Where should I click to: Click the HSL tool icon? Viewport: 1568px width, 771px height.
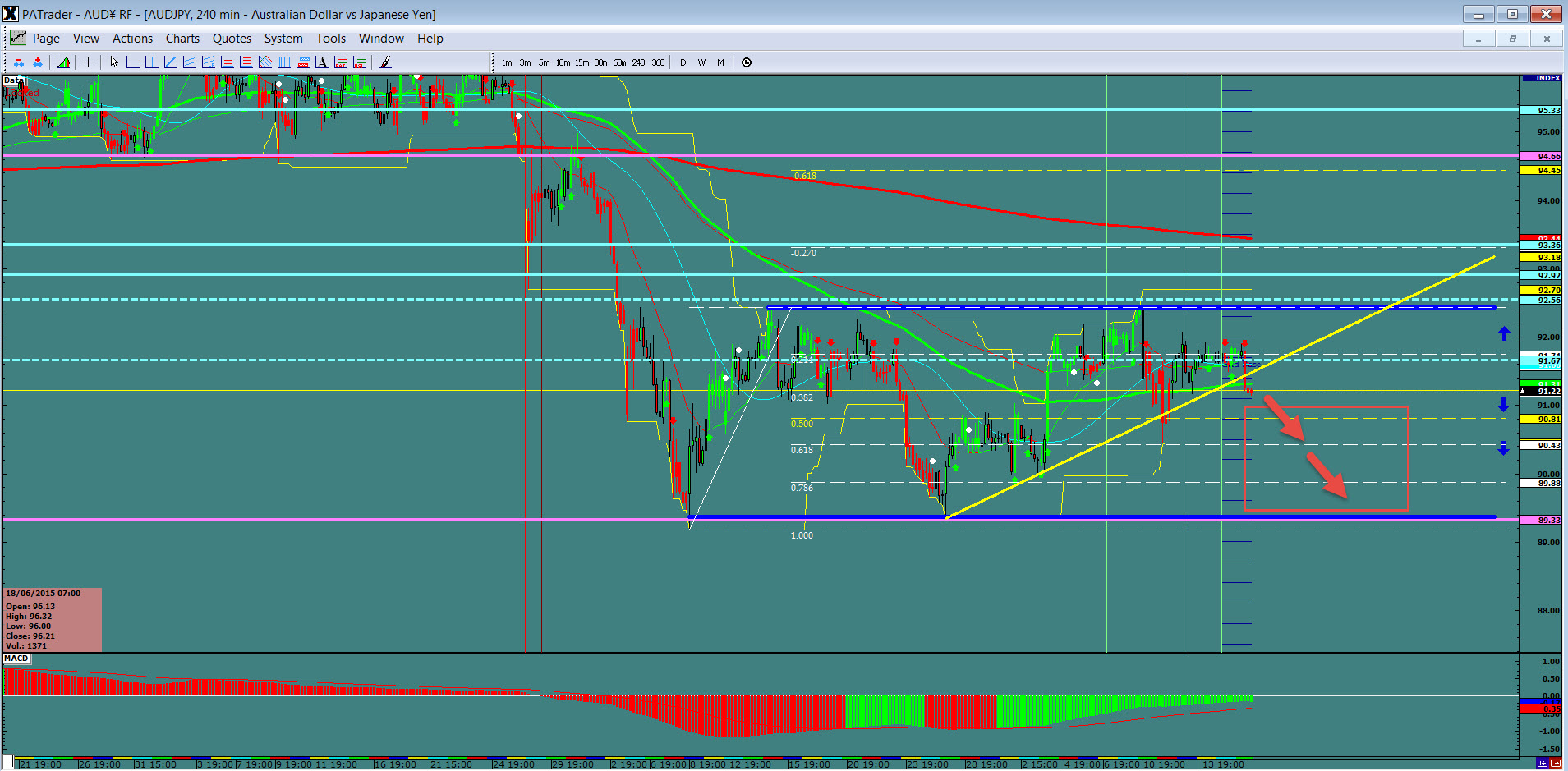click(359, 62)
